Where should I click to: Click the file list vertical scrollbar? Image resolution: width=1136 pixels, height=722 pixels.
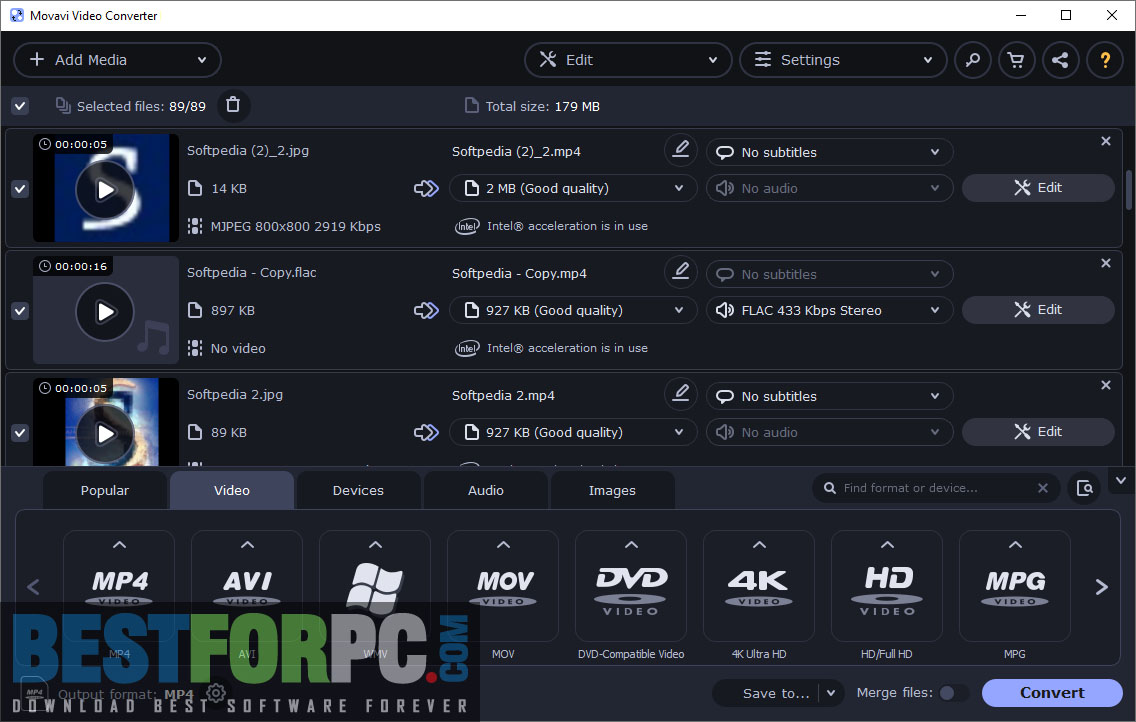(x=1128, y=190)
